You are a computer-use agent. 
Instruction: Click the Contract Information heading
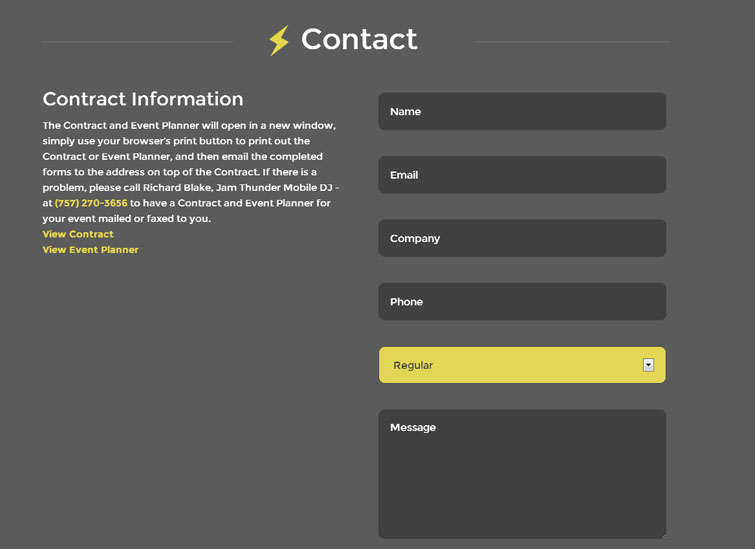click(x=143, y=99)
